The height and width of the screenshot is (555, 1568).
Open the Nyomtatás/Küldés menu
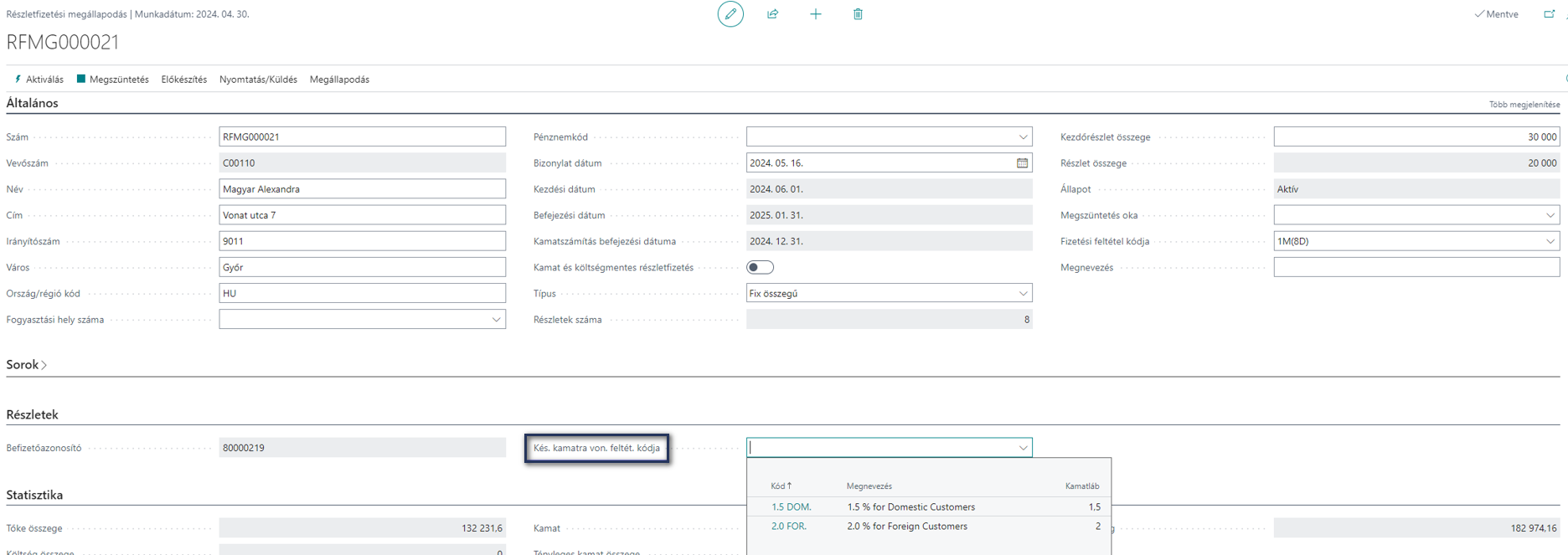(258, 80)
